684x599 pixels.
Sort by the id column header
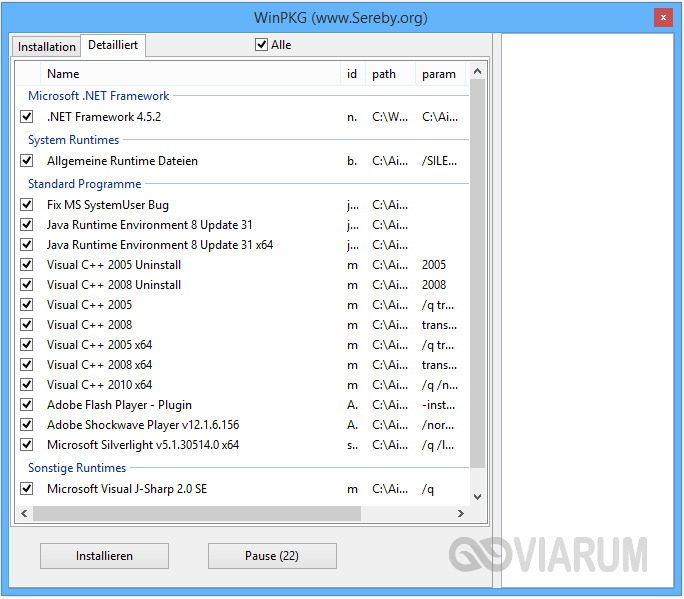point(352,74)
